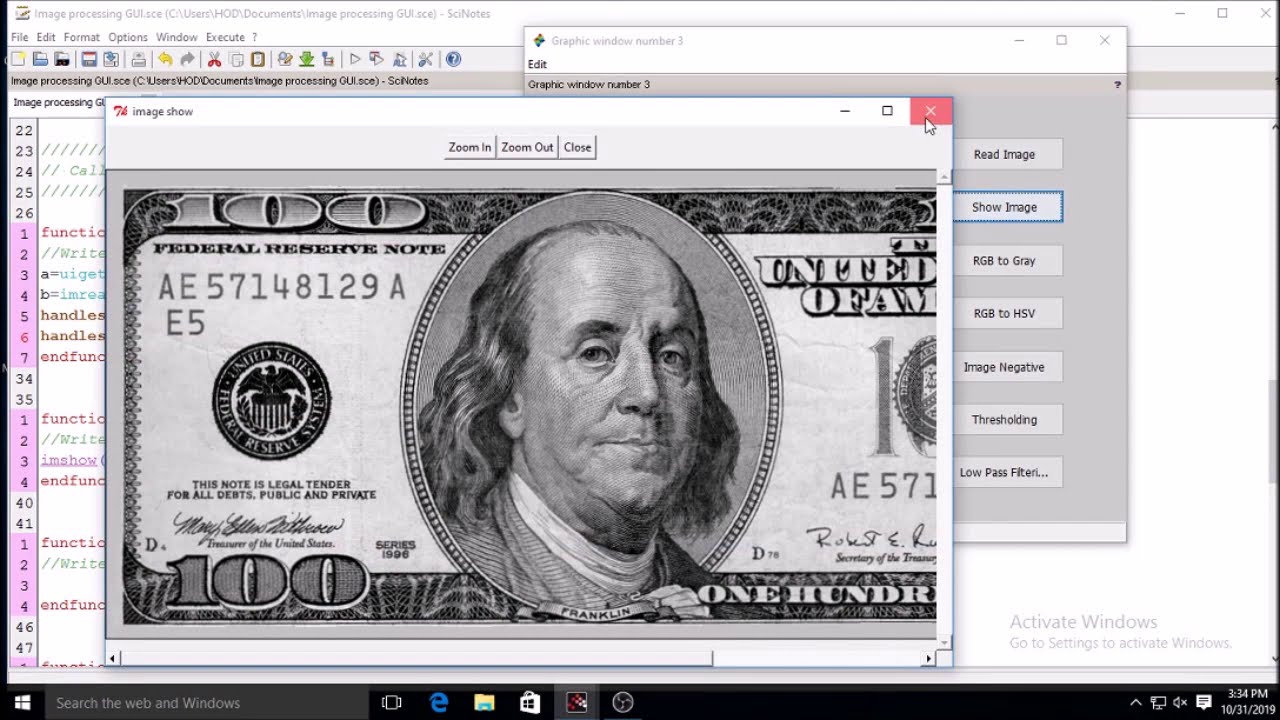Click the Scilab taskbar icon
Viewport: 1280px width, 720px height.
pyautogui.click(x=577, y=703)
